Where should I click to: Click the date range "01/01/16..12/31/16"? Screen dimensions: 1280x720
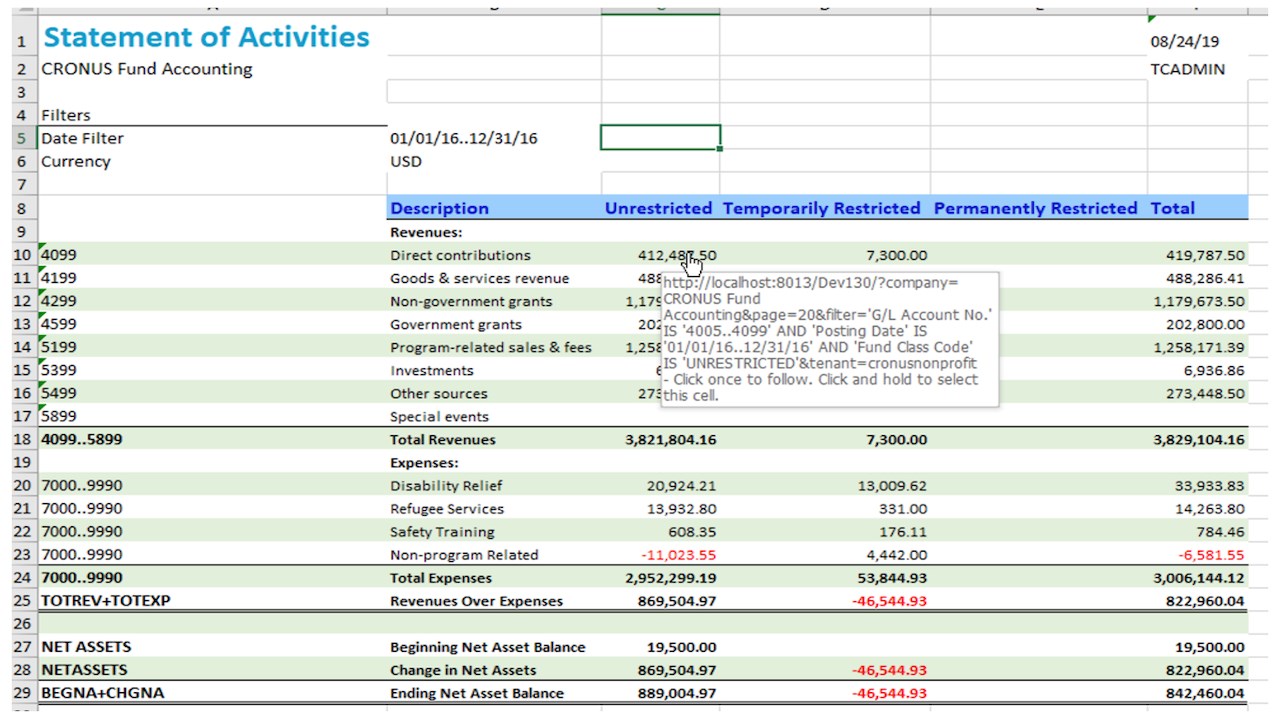[464, 138]
